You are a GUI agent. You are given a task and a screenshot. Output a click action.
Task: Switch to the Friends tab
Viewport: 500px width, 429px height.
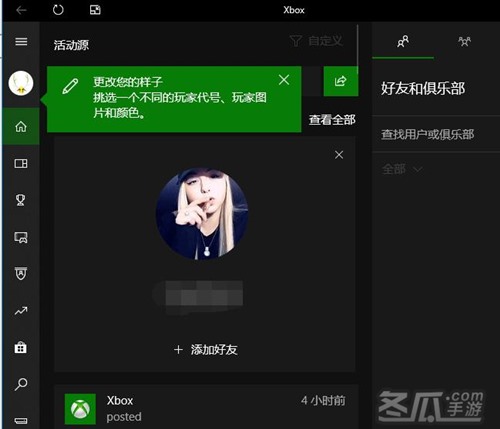[x=403, y=42]
